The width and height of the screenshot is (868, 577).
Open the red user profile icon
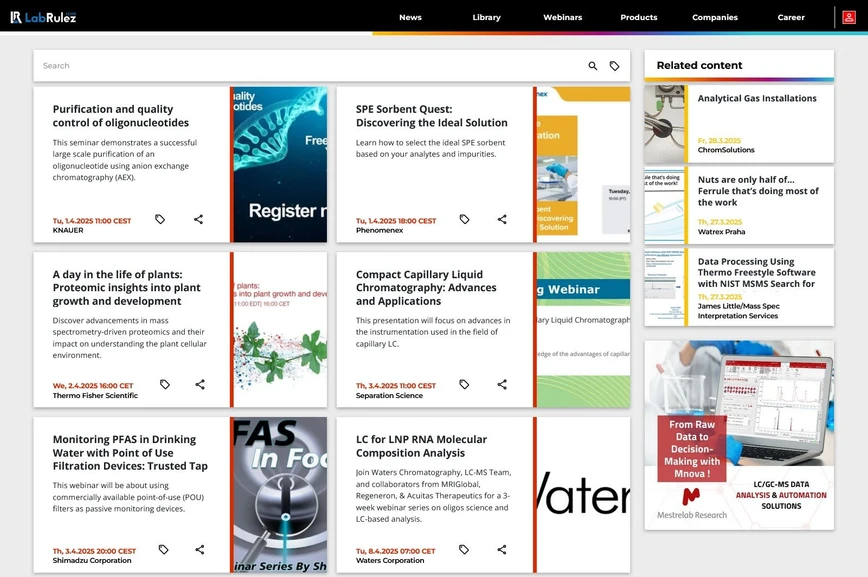click(x=851, y=17)
